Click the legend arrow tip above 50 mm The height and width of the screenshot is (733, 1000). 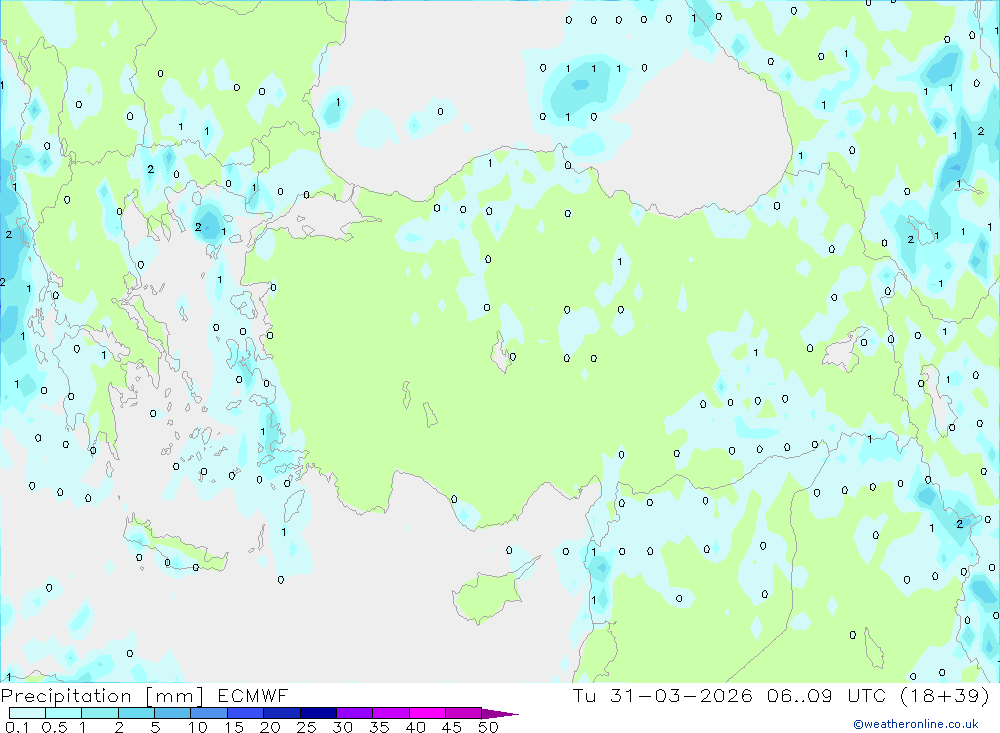pyautogui.click(x=500, y=714)
